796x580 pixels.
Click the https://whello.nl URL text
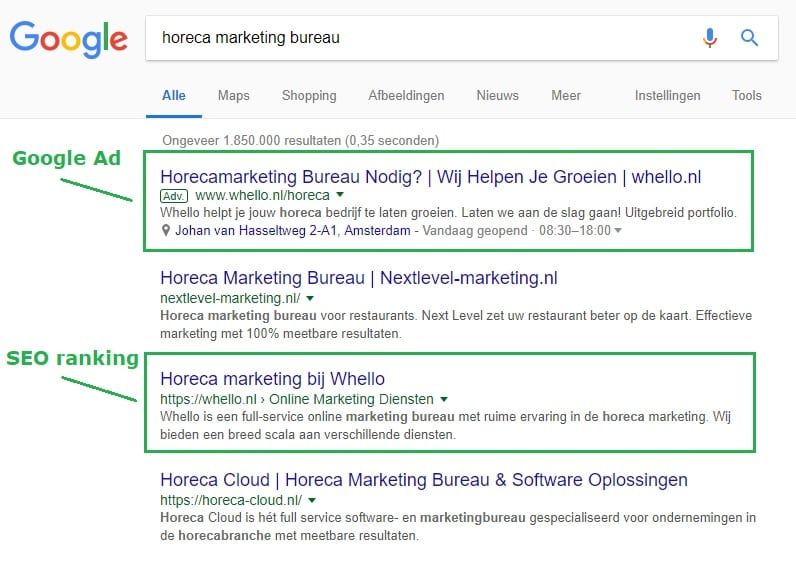208,399
